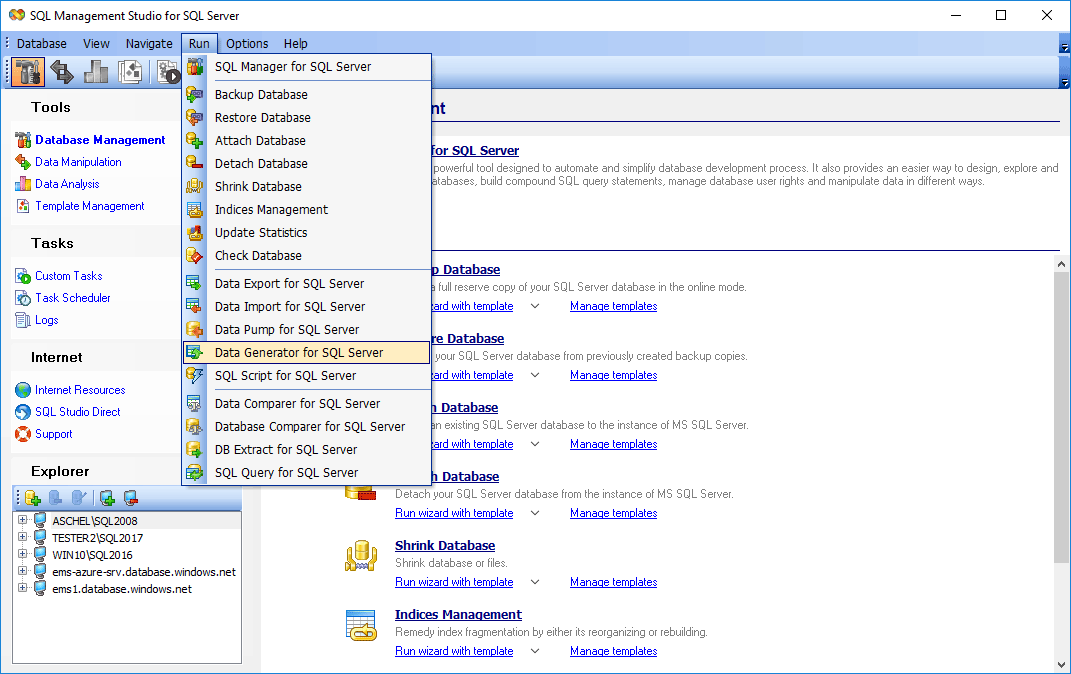This screenshot has width=1071, height=674.
Task: Launch Data Import for SQL Server
Action: point(307,307)
